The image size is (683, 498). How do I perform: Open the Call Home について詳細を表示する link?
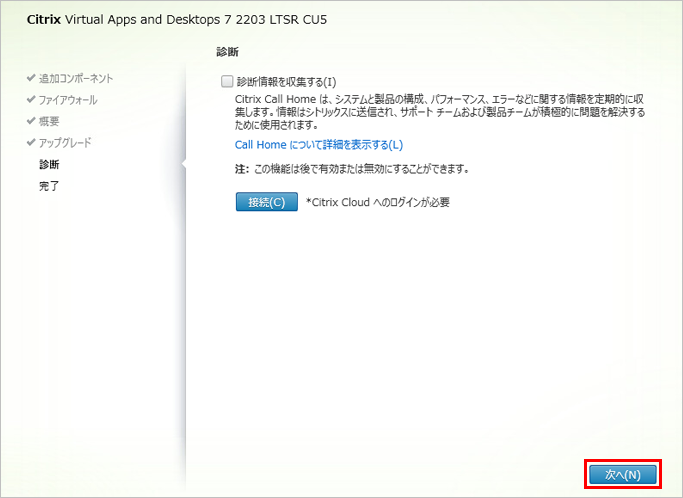point(311,145)
